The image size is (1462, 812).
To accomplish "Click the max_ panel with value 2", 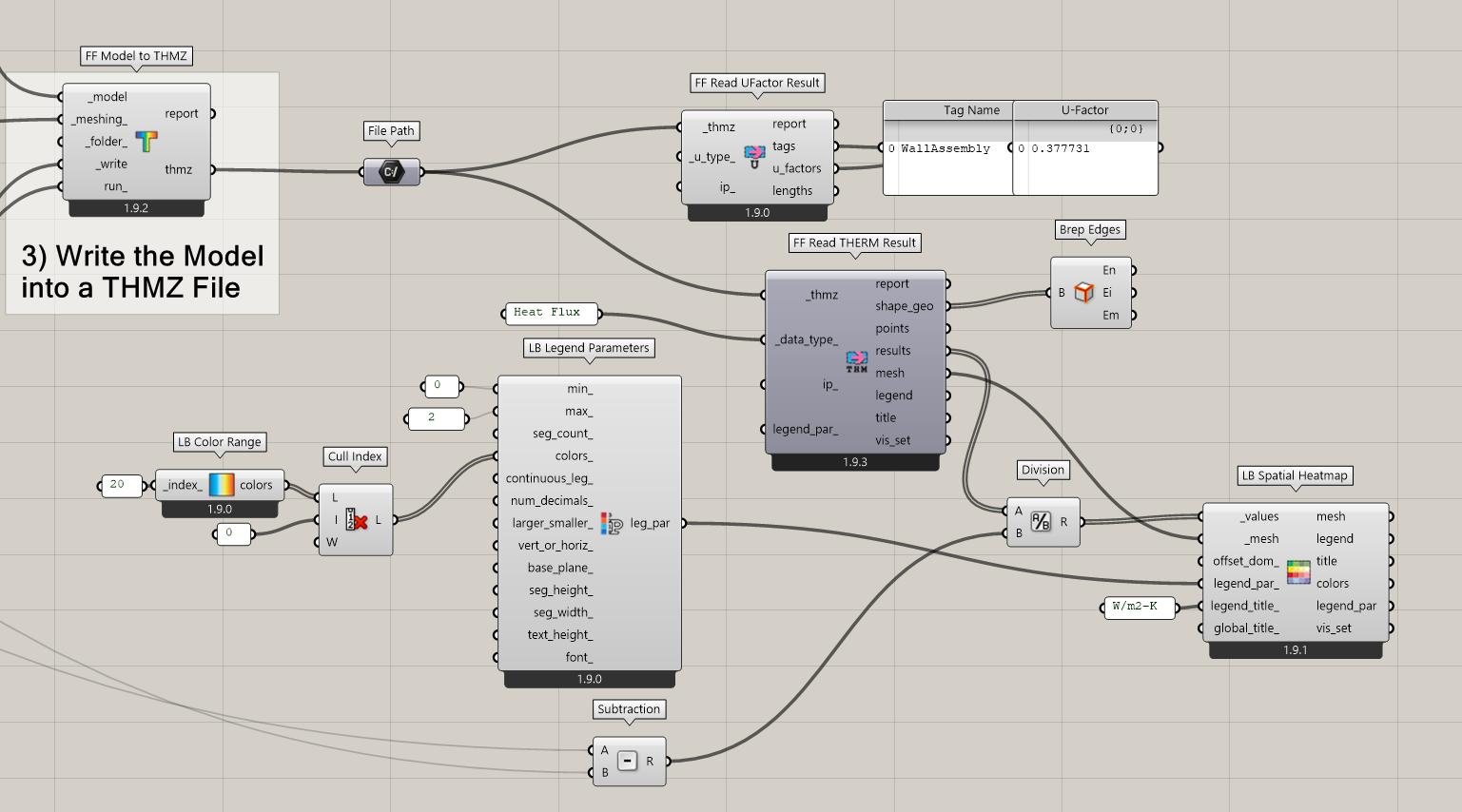I will coord(434,417).
